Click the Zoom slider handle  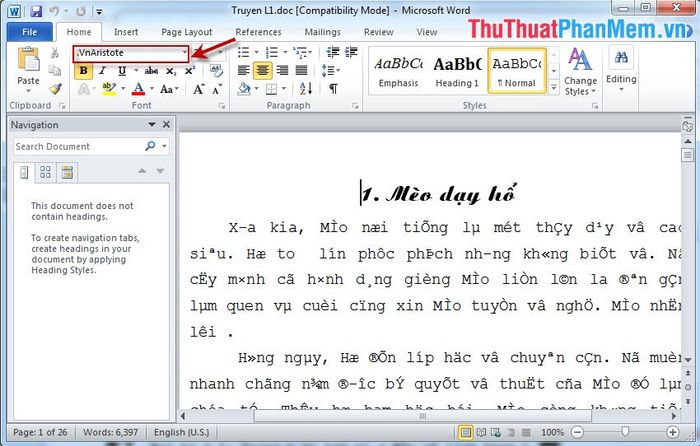[625, 431]
